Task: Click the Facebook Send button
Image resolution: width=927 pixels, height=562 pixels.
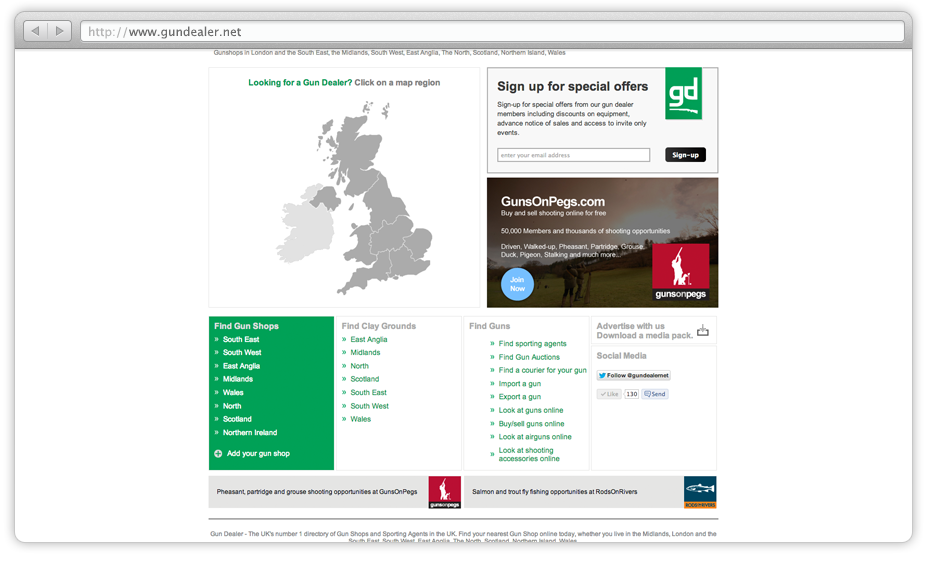Action: point(655,394)
